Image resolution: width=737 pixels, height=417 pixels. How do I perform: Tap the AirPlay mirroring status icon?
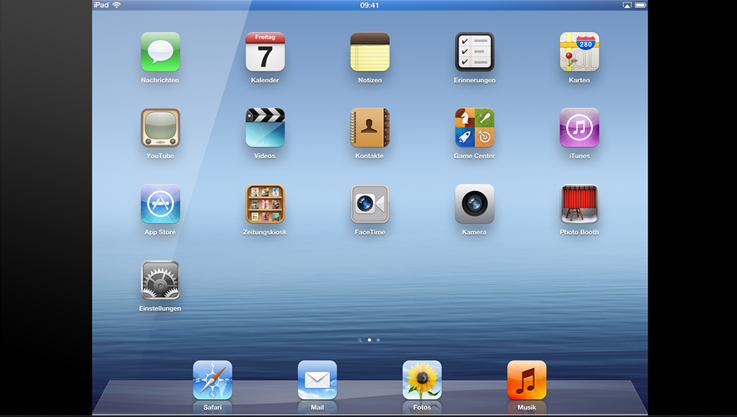click(627, 5)
